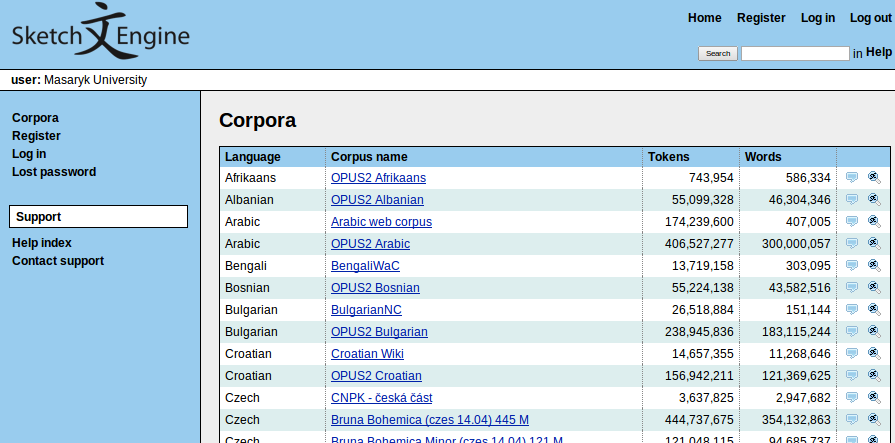The height and width of the screenshot is (443, 895).
Task: Click the magnifier search icon for BulgarianNC
Action: [874, 309]
